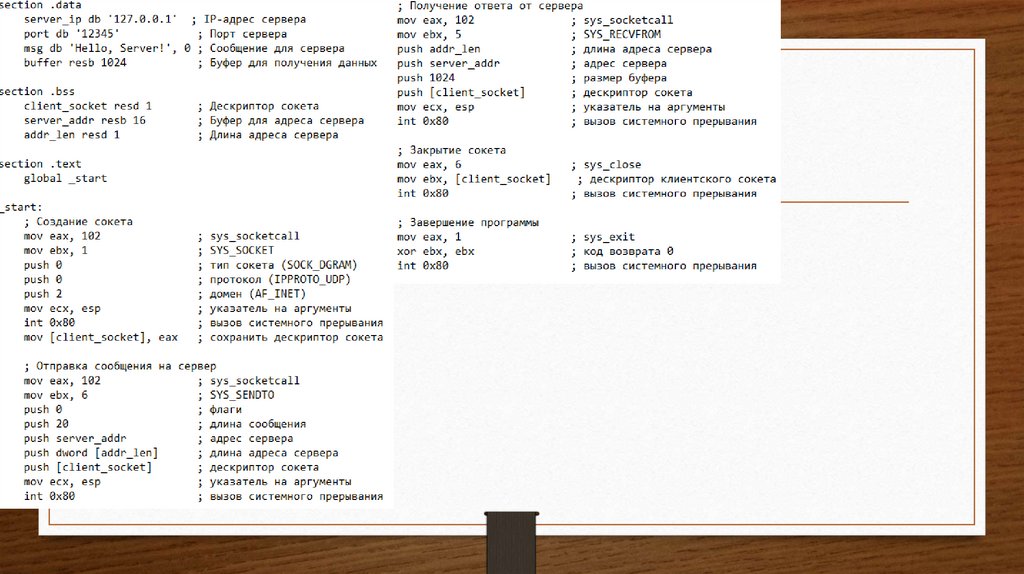Click the instruction "xor ebx, ebx"
Image resolution: width=1024 pixels, height=574 pixels.
tap(436, 251)
